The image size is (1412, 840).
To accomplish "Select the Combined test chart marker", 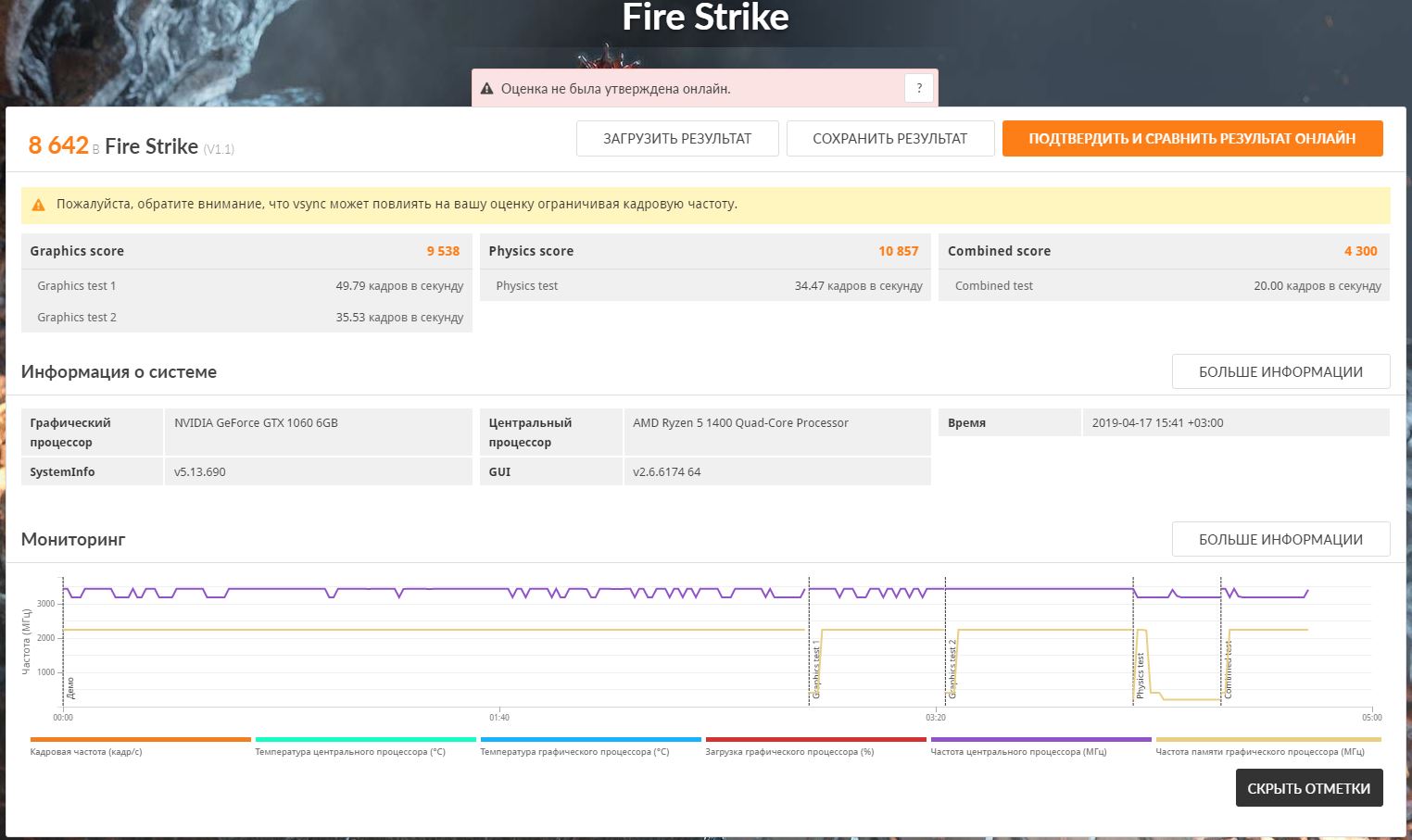I will [1229, 669].
